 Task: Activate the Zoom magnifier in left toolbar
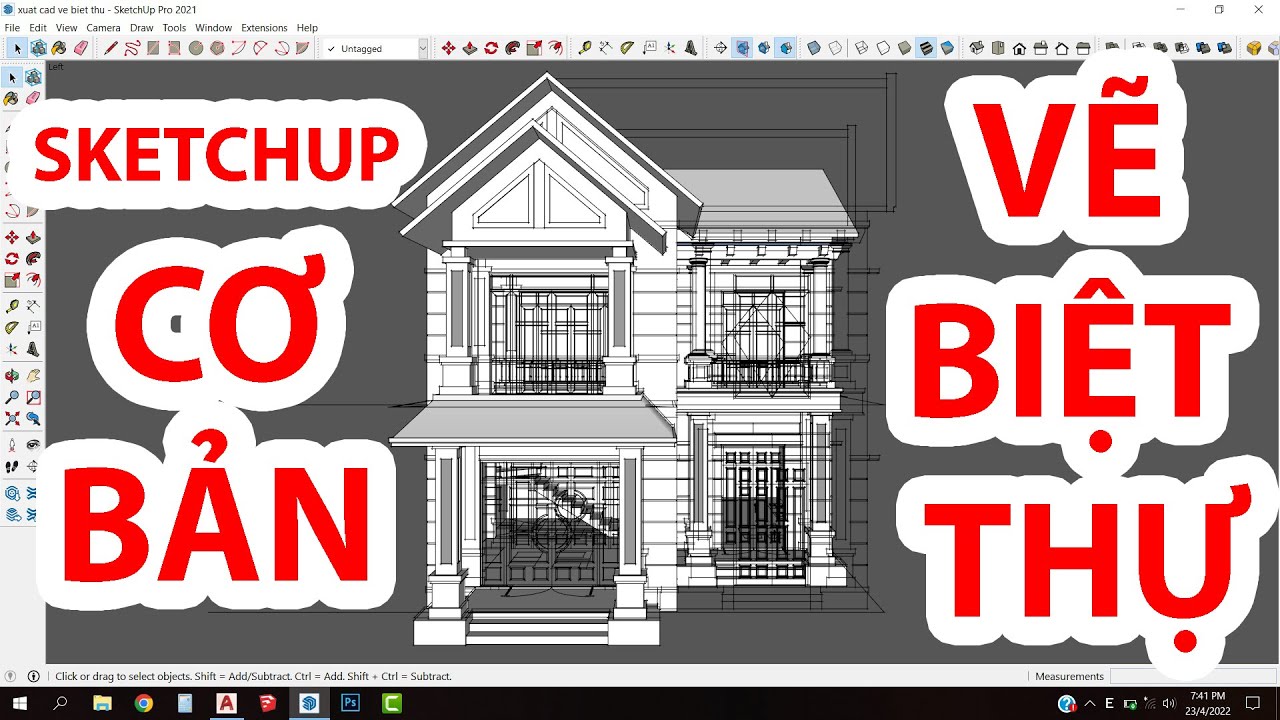pyautogui.click(x=12, y=398)
